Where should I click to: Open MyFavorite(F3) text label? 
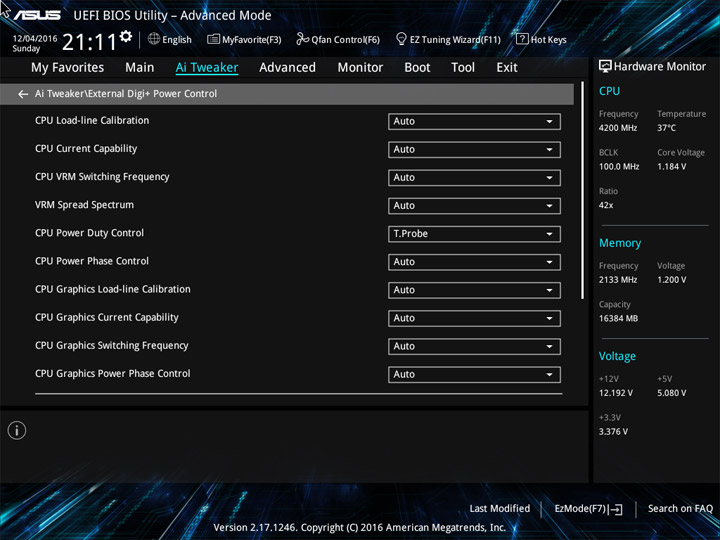[252, 40]
